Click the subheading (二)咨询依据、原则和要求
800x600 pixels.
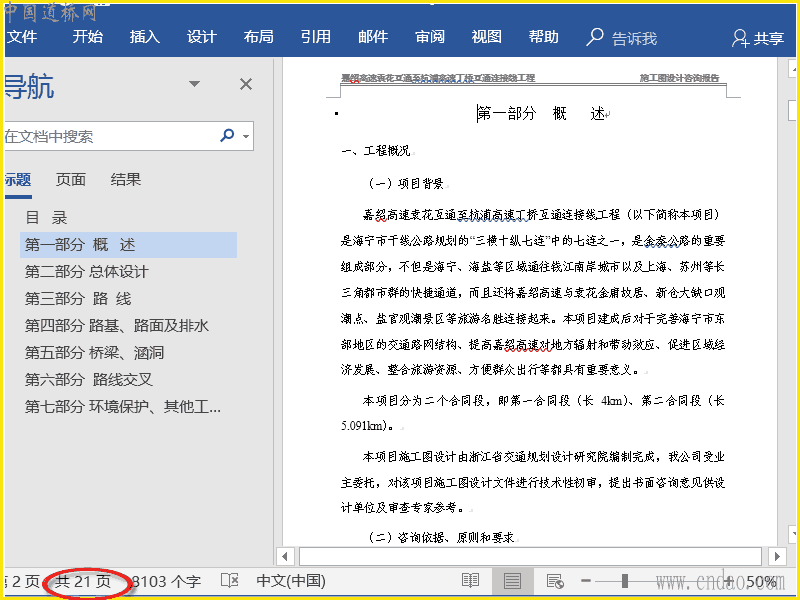(x=441, y=537)
